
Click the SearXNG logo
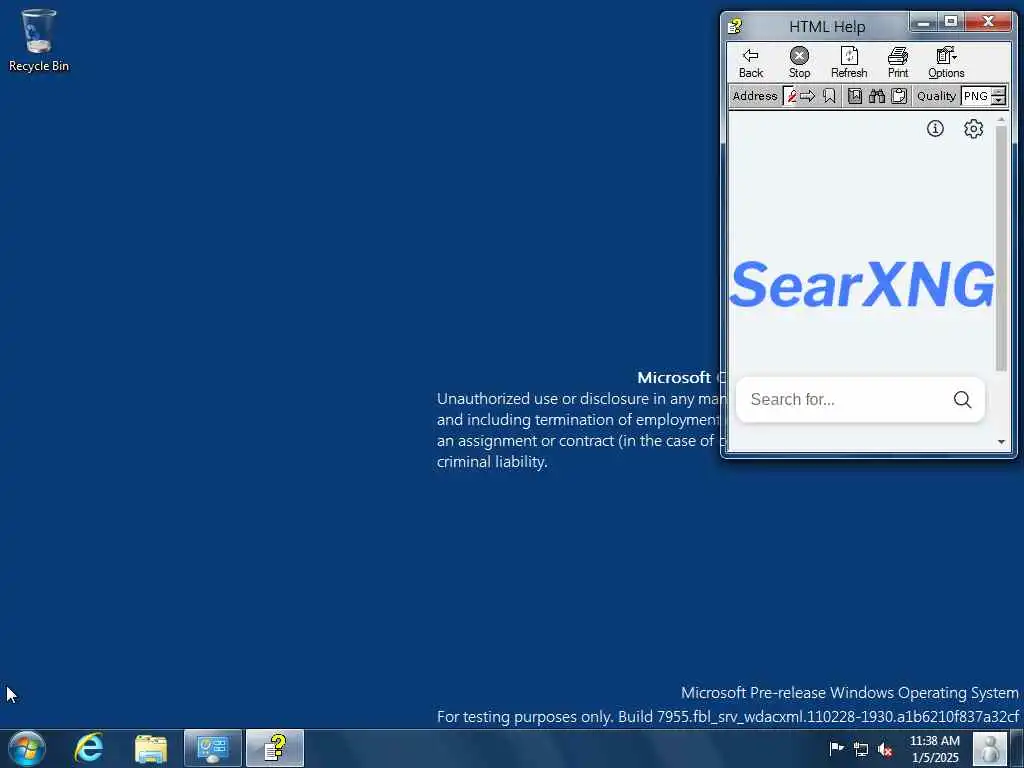862,284
